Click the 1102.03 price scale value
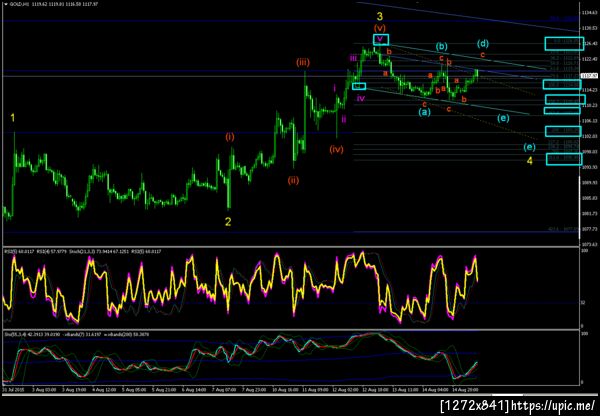Screen dimensions: 600x416 [588, 136]
